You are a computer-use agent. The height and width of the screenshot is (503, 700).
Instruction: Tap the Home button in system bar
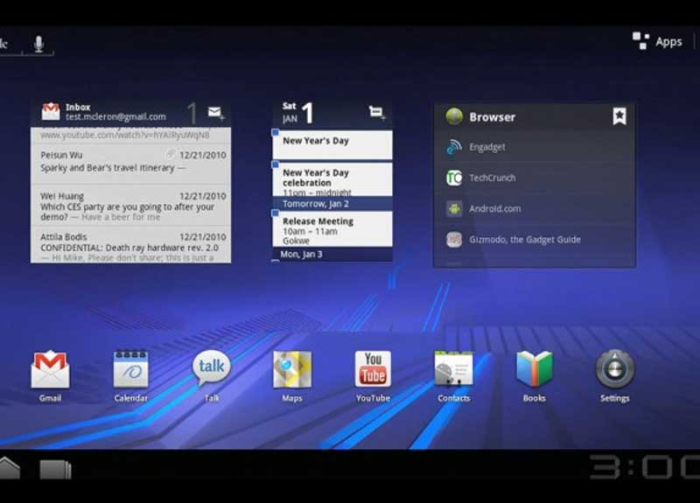[x=9, y=468]
